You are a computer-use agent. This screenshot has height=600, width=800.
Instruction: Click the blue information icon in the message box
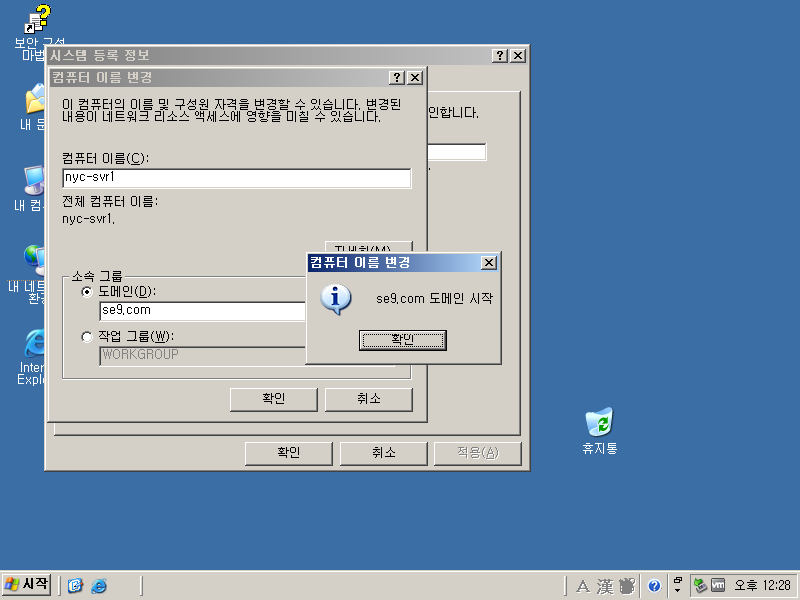pyautogui.click(x=340, y=298)
